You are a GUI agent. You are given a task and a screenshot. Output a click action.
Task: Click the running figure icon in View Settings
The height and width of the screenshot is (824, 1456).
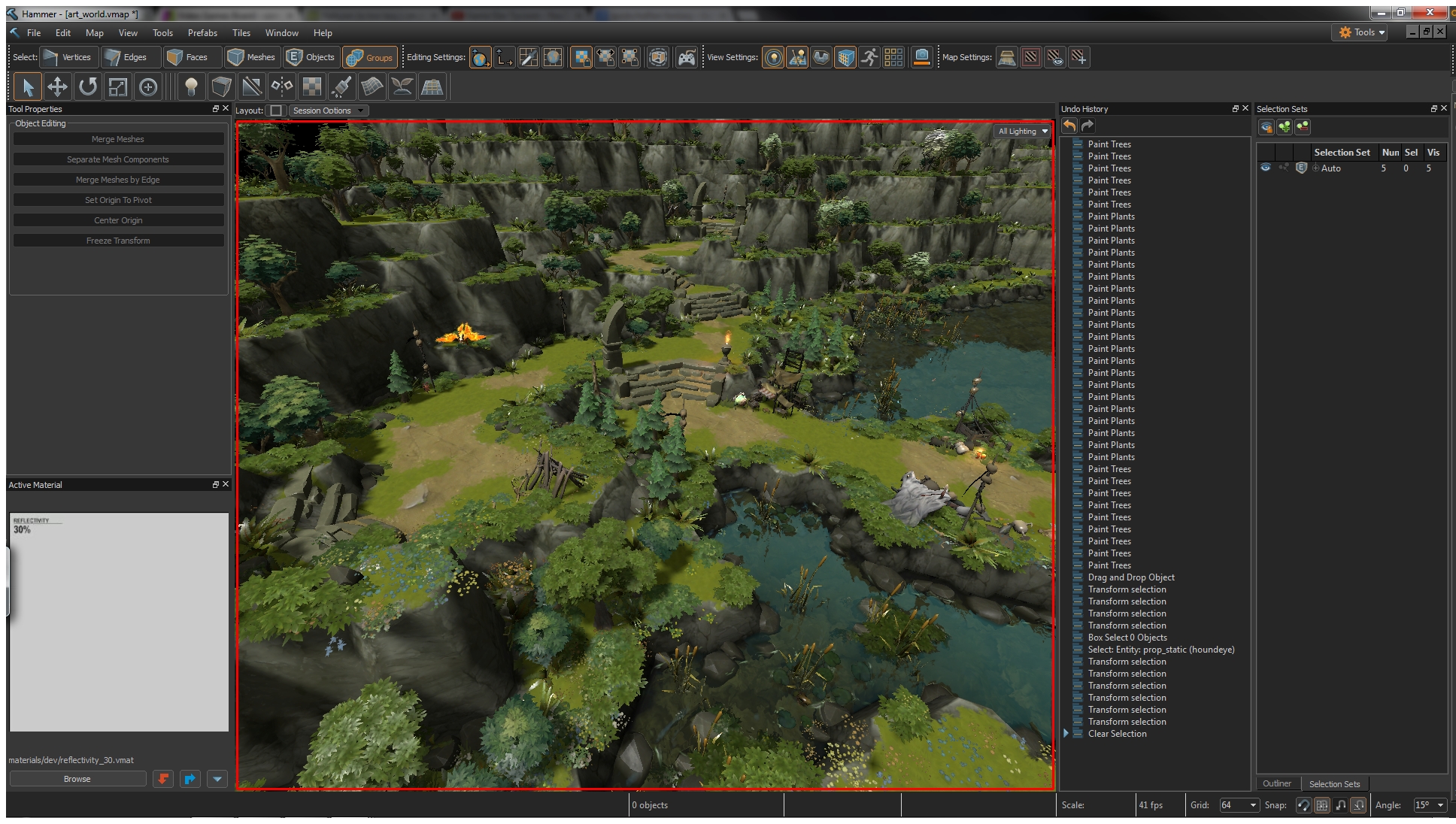pyautogui.click(x=869, y=57)
